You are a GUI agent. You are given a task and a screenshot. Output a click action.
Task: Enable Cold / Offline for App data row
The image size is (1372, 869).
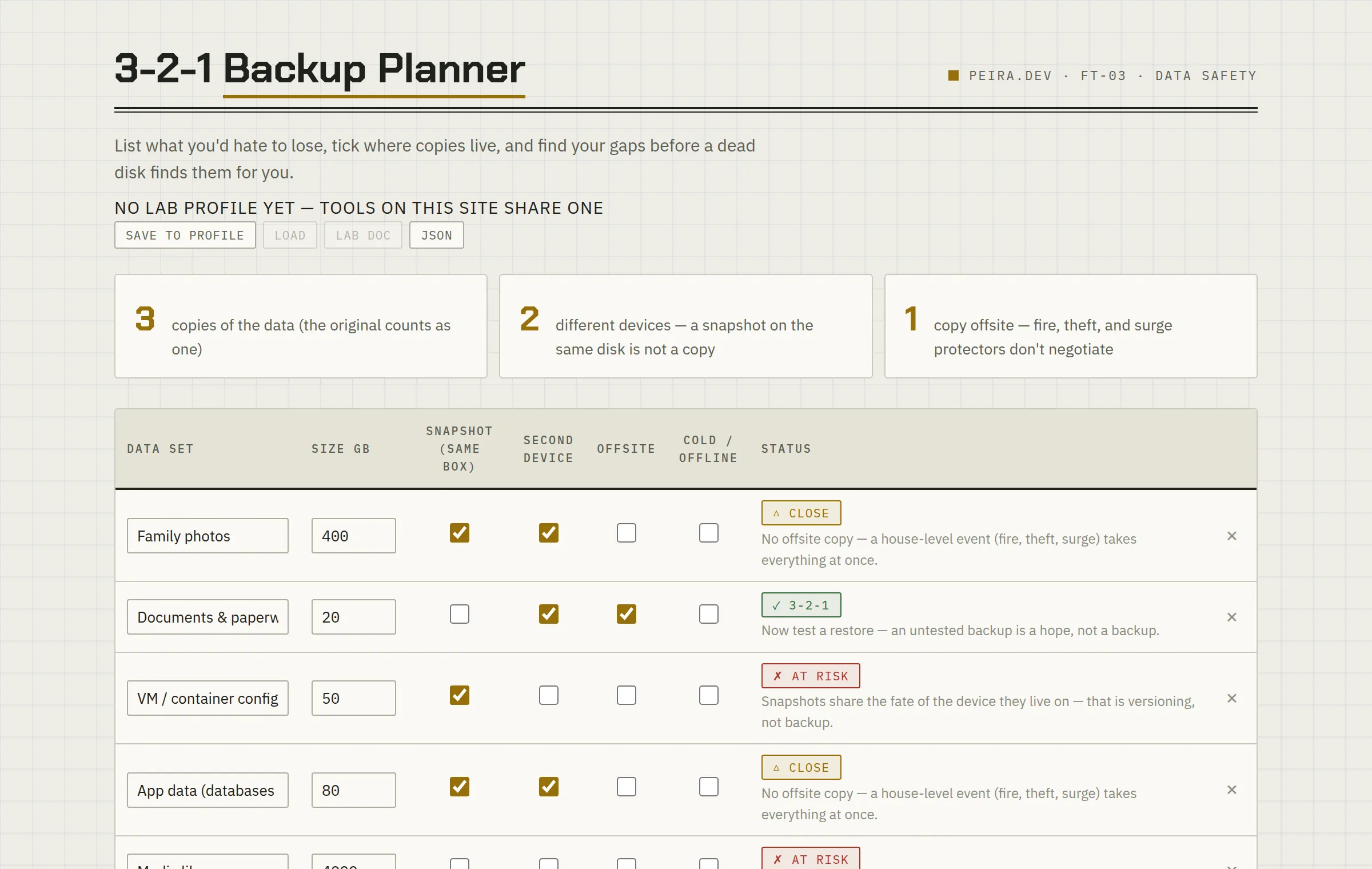click(x=708, y=787)
